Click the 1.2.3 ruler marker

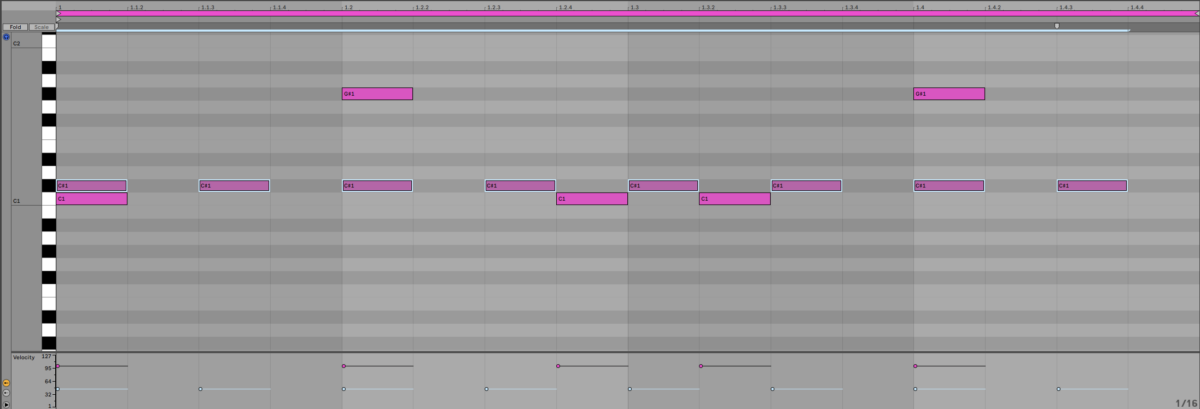pos(493,7)
